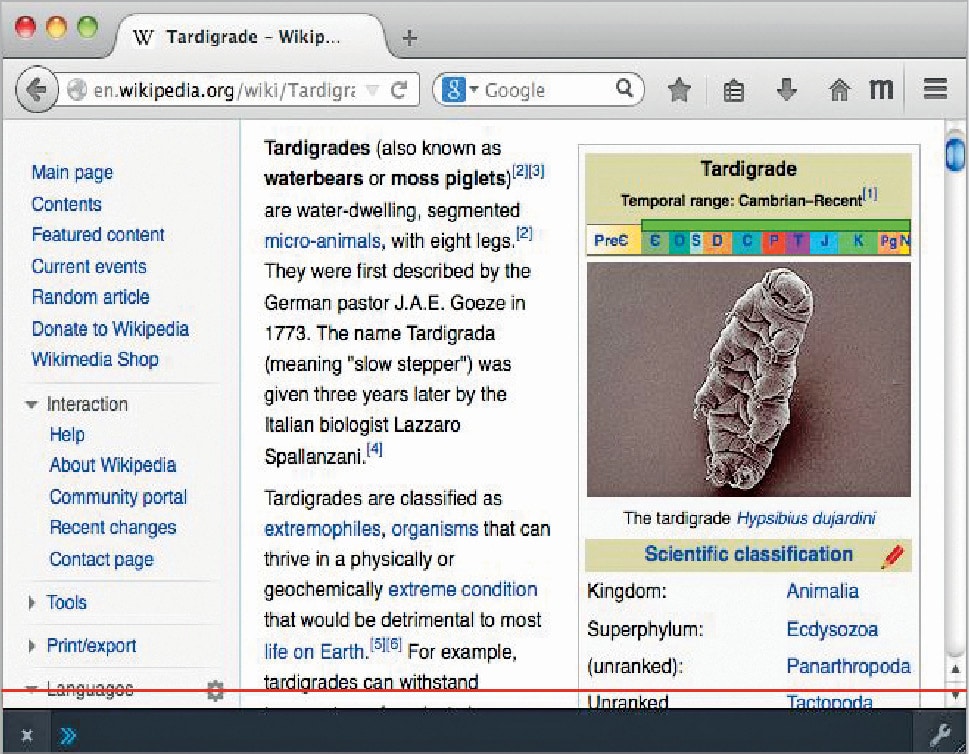
Task: Open the Languages settings gear icon
Action: pyautogui.click(x=214, y=691)
